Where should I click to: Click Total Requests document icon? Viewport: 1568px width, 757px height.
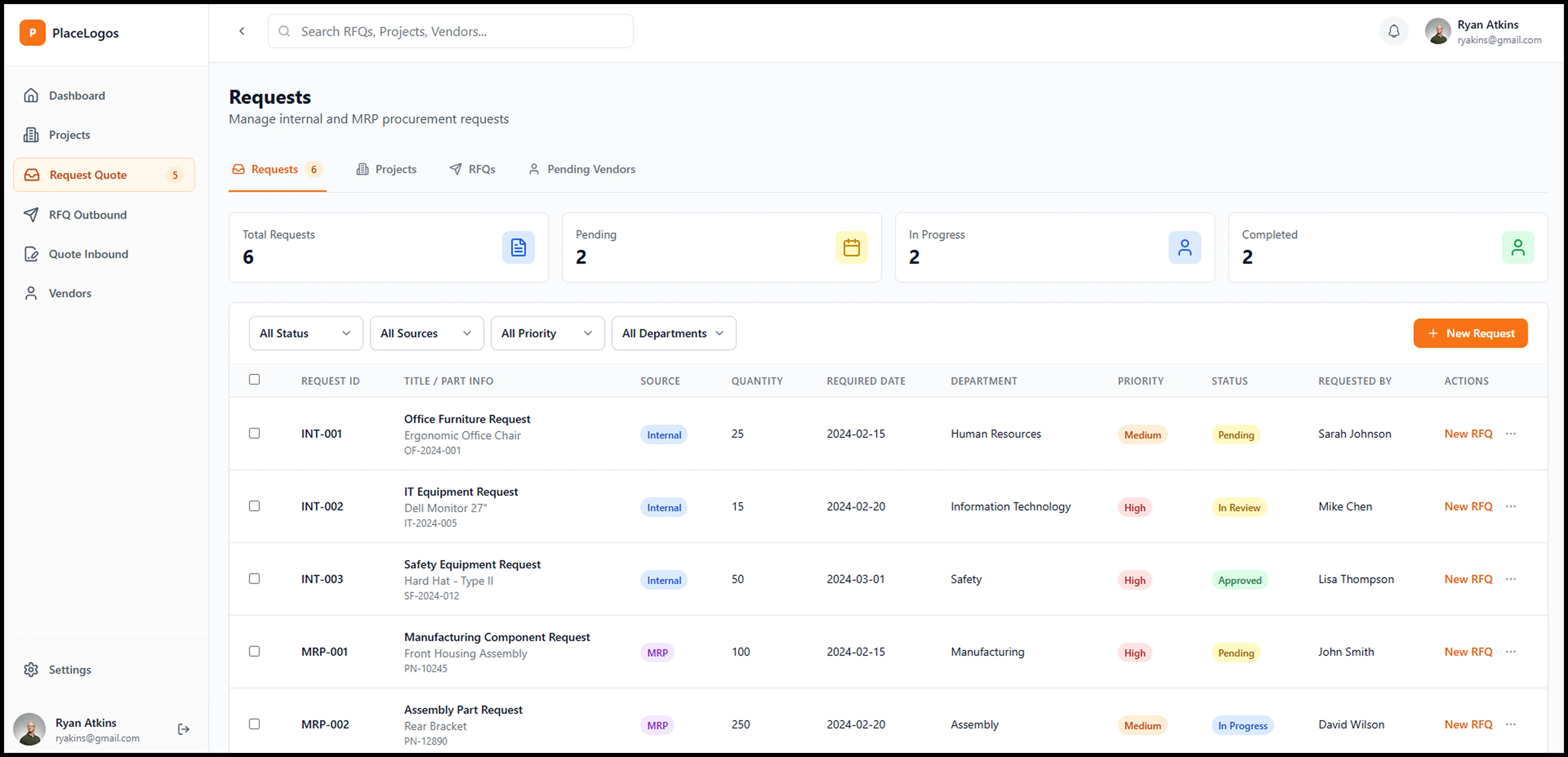(518, 248)
